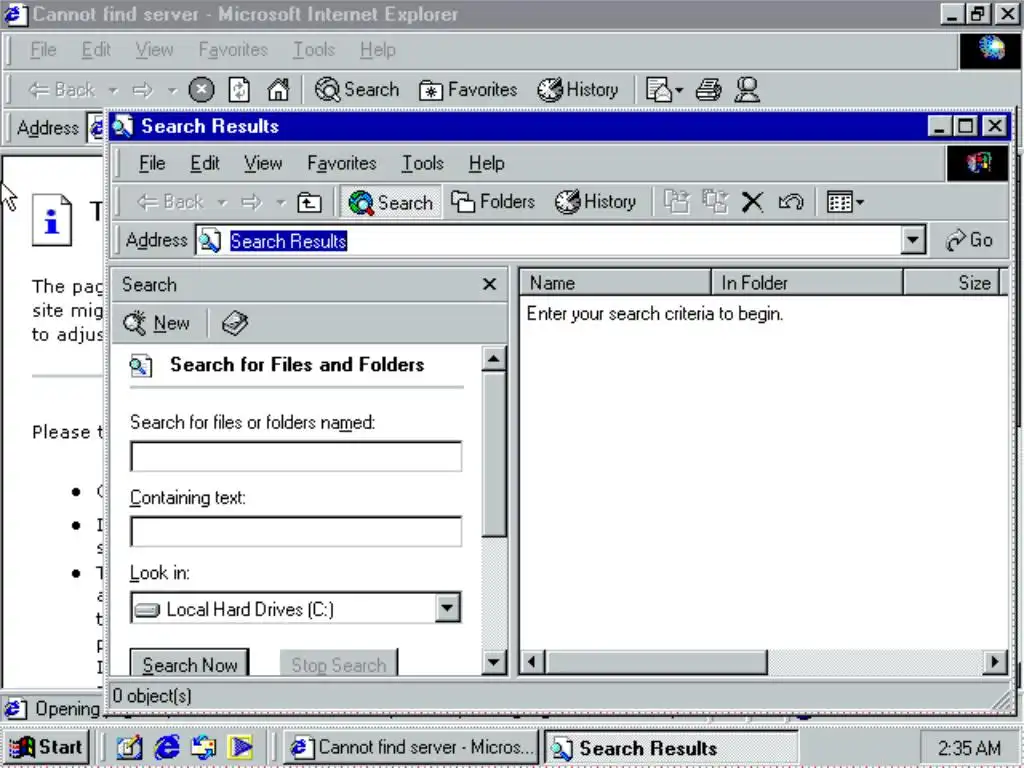The image size is (1024, 768).
Task: Click Forward arrow in Search Results toolbar
Action: [251, 202]
